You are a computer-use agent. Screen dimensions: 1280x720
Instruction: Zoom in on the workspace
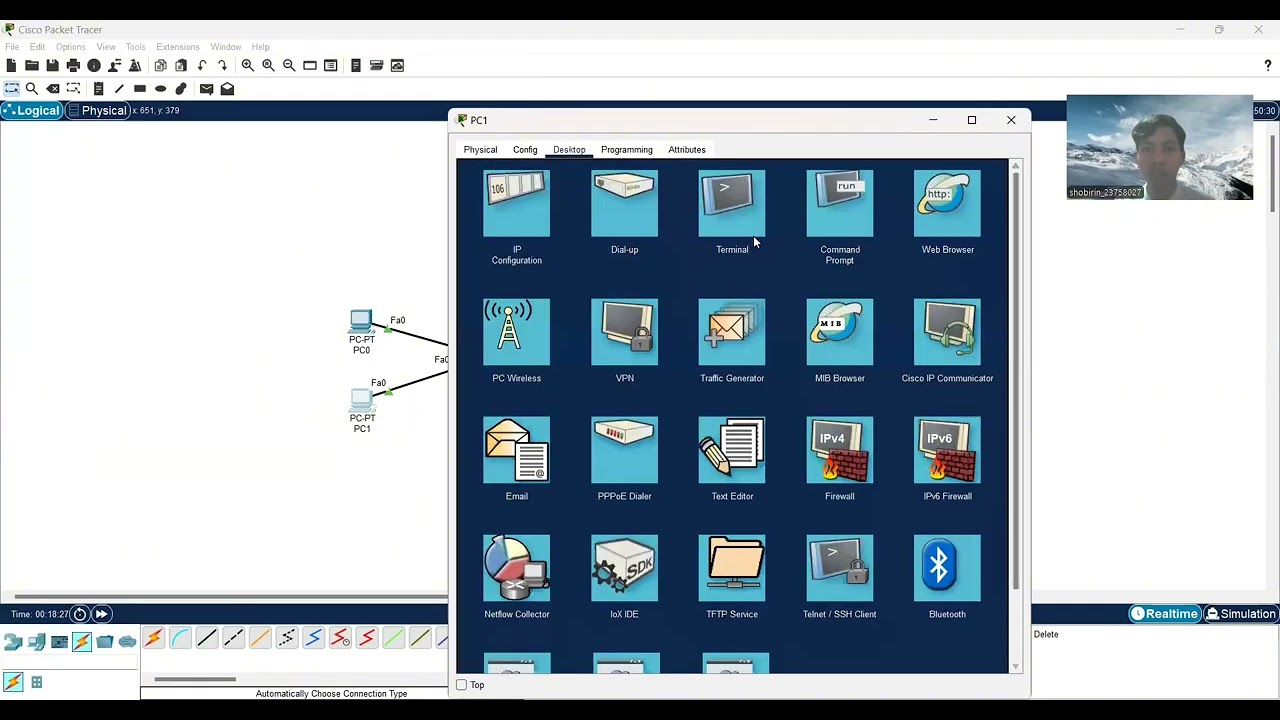tap(247, 65)
